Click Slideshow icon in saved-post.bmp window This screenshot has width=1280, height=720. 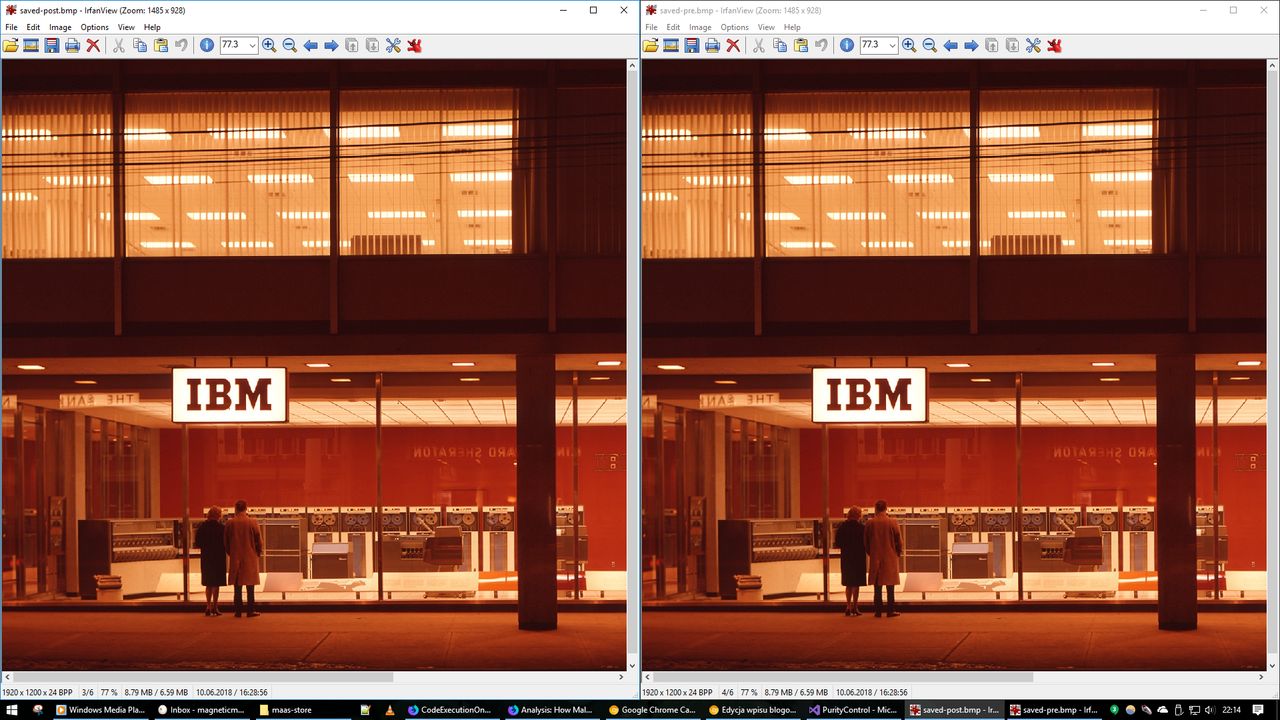(31, 45)
